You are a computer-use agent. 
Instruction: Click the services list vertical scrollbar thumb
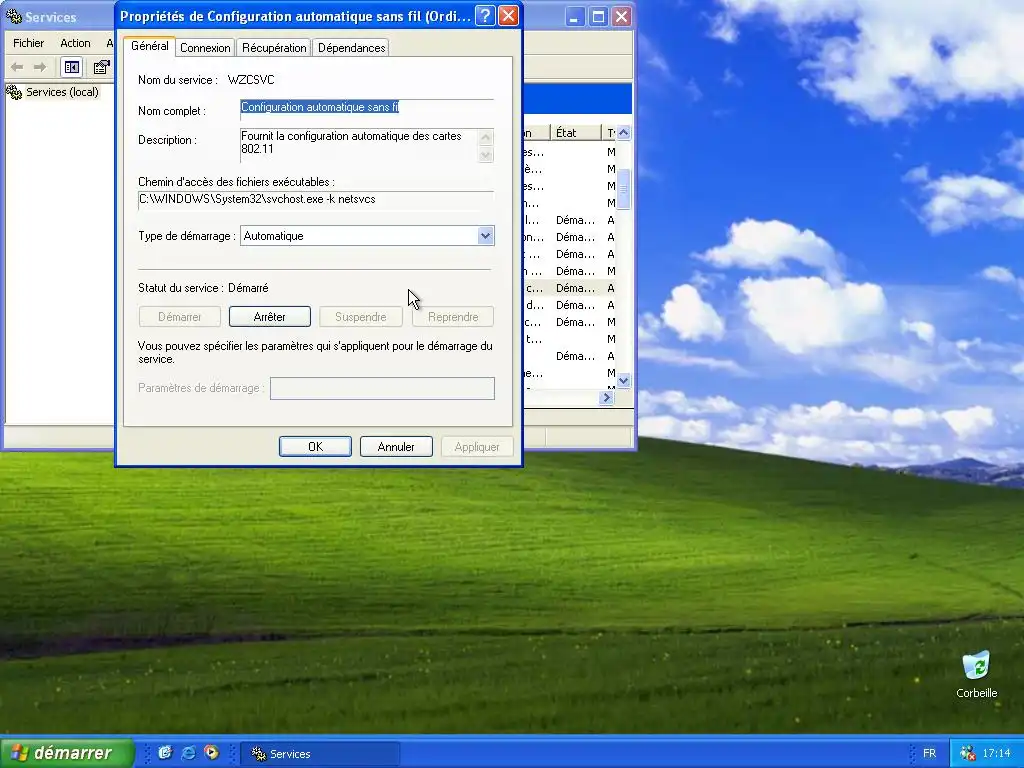pyautogui.click(x=624, y=189)
